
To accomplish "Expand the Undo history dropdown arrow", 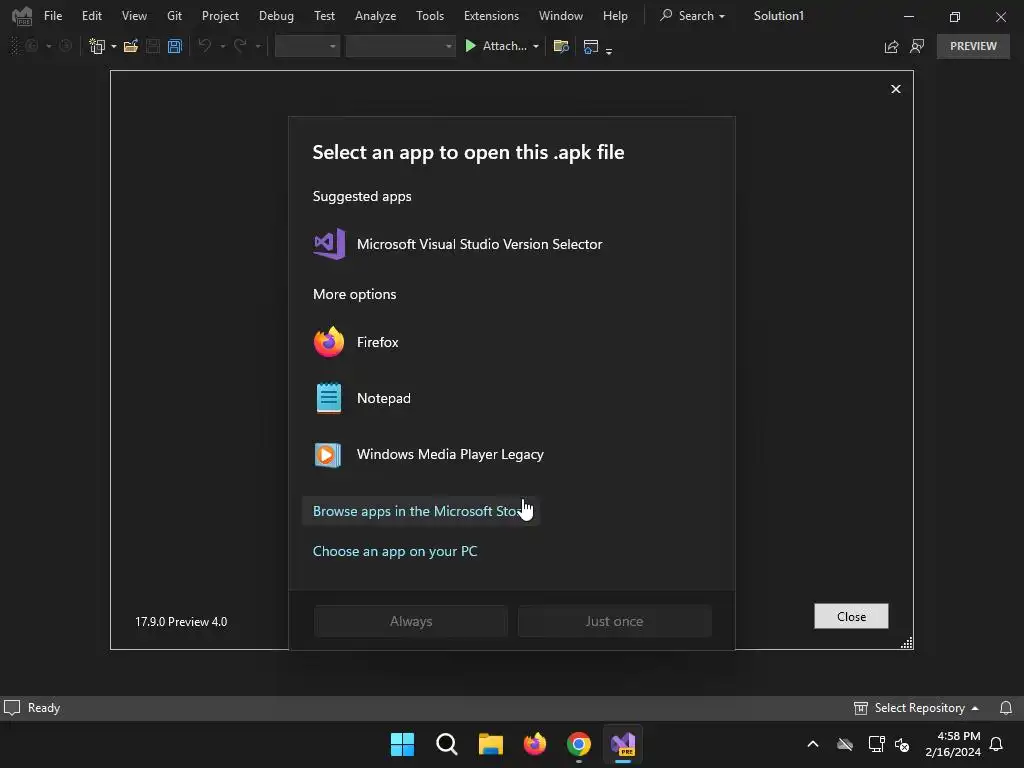I will (x=223, y=46).
